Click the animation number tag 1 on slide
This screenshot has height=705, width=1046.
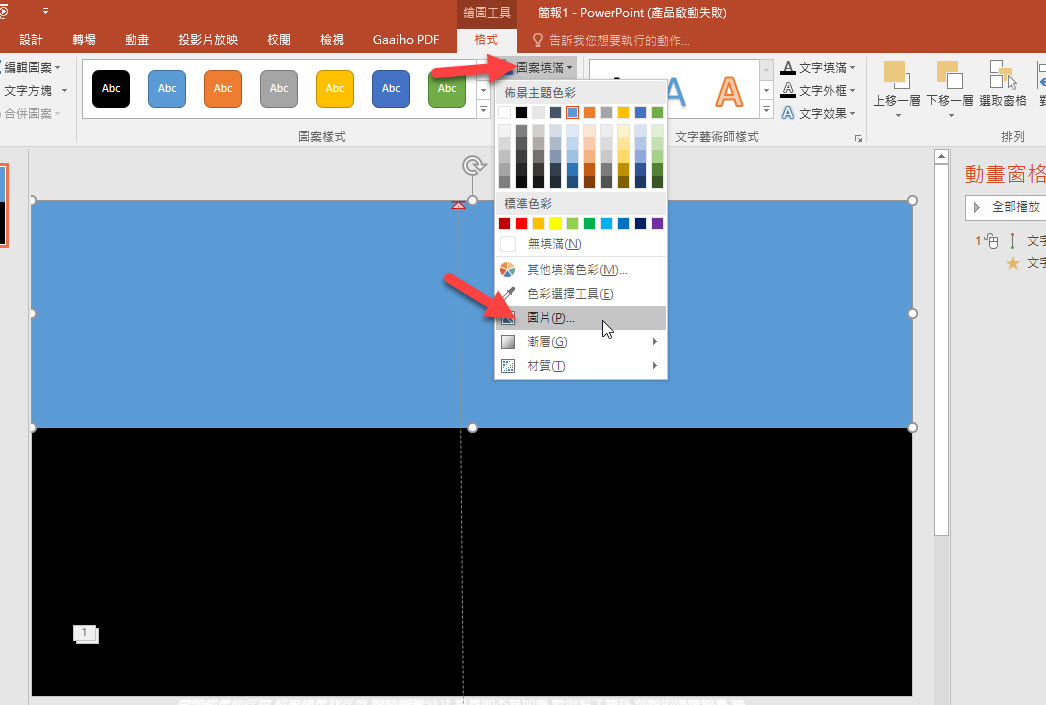click(x=85, y=634)
